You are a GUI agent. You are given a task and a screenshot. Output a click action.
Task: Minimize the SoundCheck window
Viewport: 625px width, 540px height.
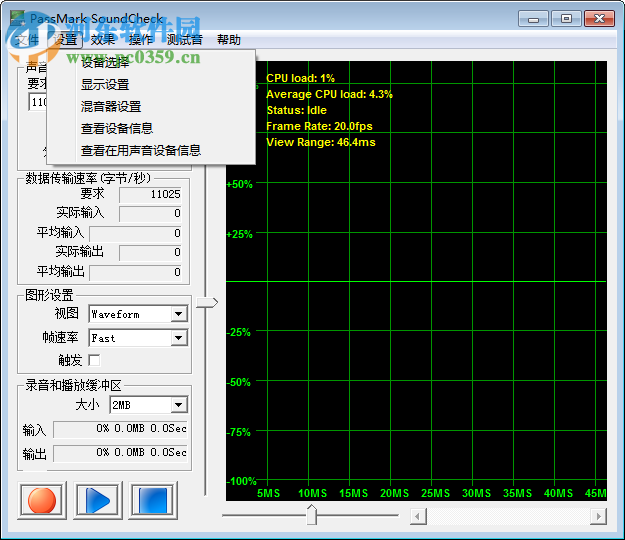click(x=533, y=19)
